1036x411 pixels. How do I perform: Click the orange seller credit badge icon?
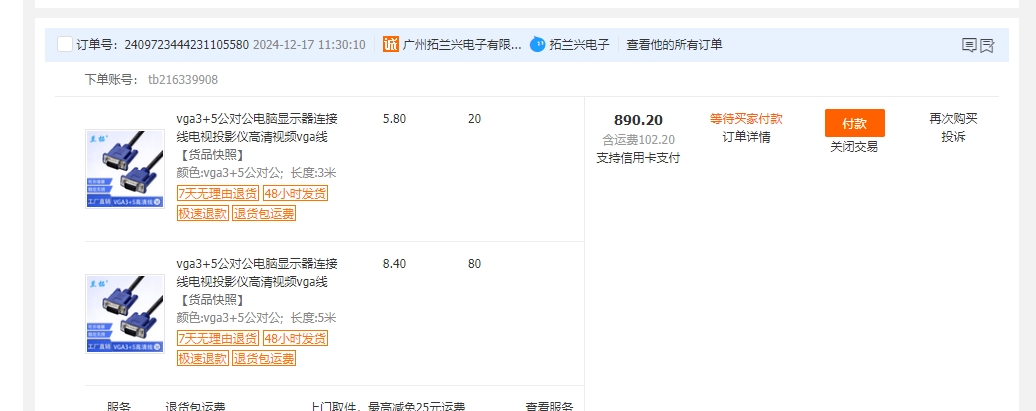click(x=391, y=44)
